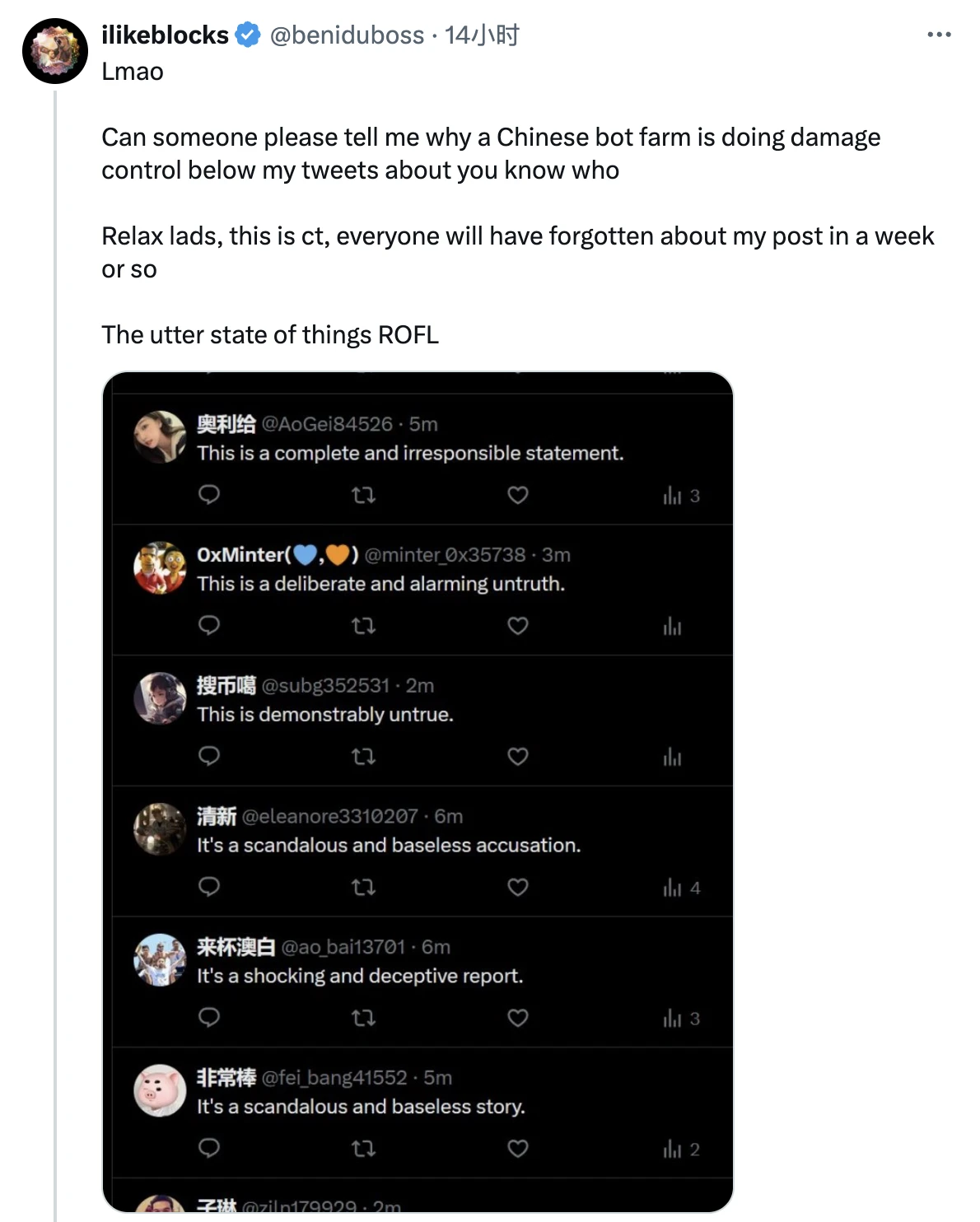Like the 0xMinter 'alarming untruth' comment
Image resolution: width=980 pixels, height=1222 pixels.
(517, 626)
